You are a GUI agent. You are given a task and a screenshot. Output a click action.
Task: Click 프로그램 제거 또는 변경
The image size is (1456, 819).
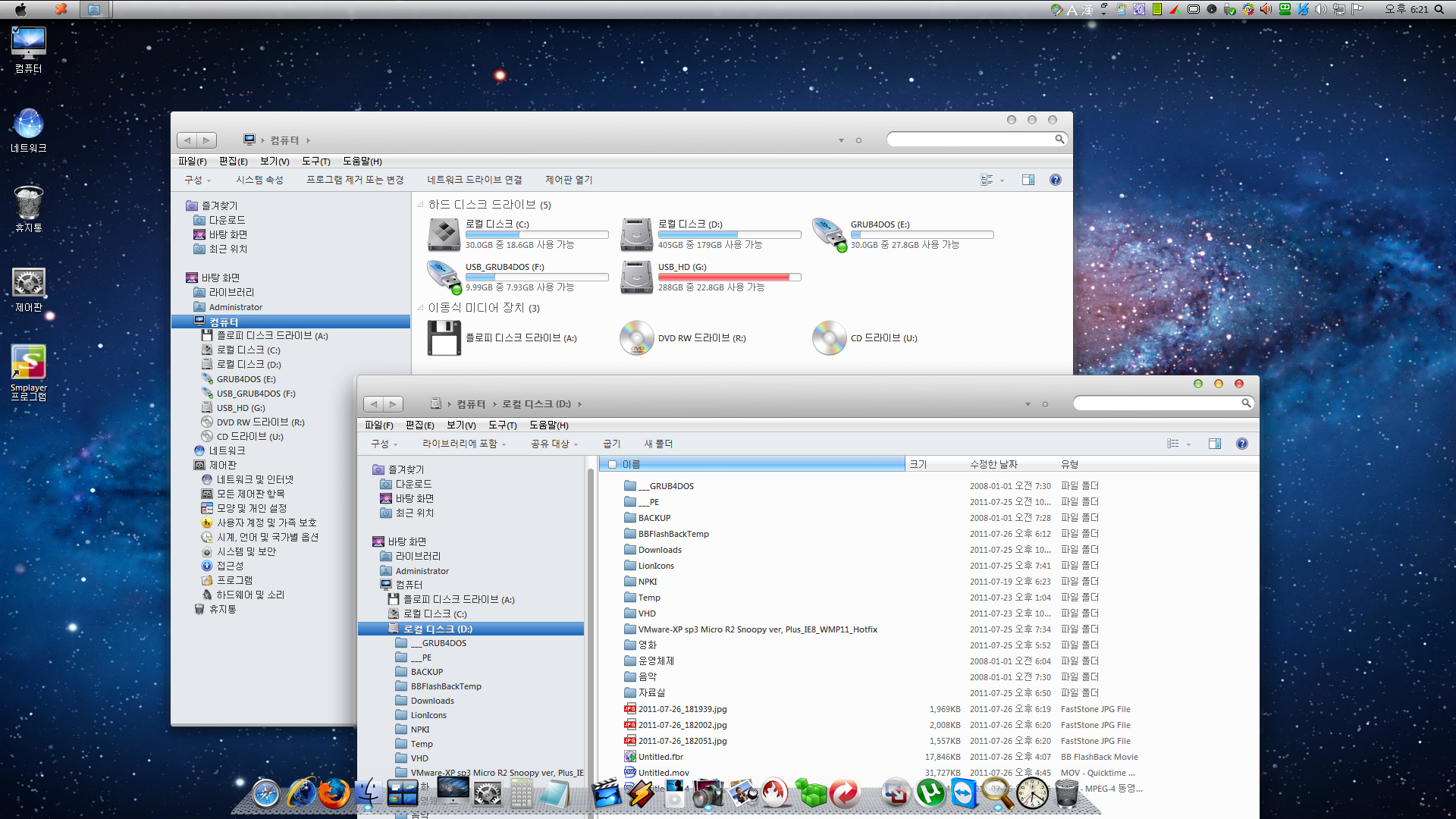[x=355, y=180]
